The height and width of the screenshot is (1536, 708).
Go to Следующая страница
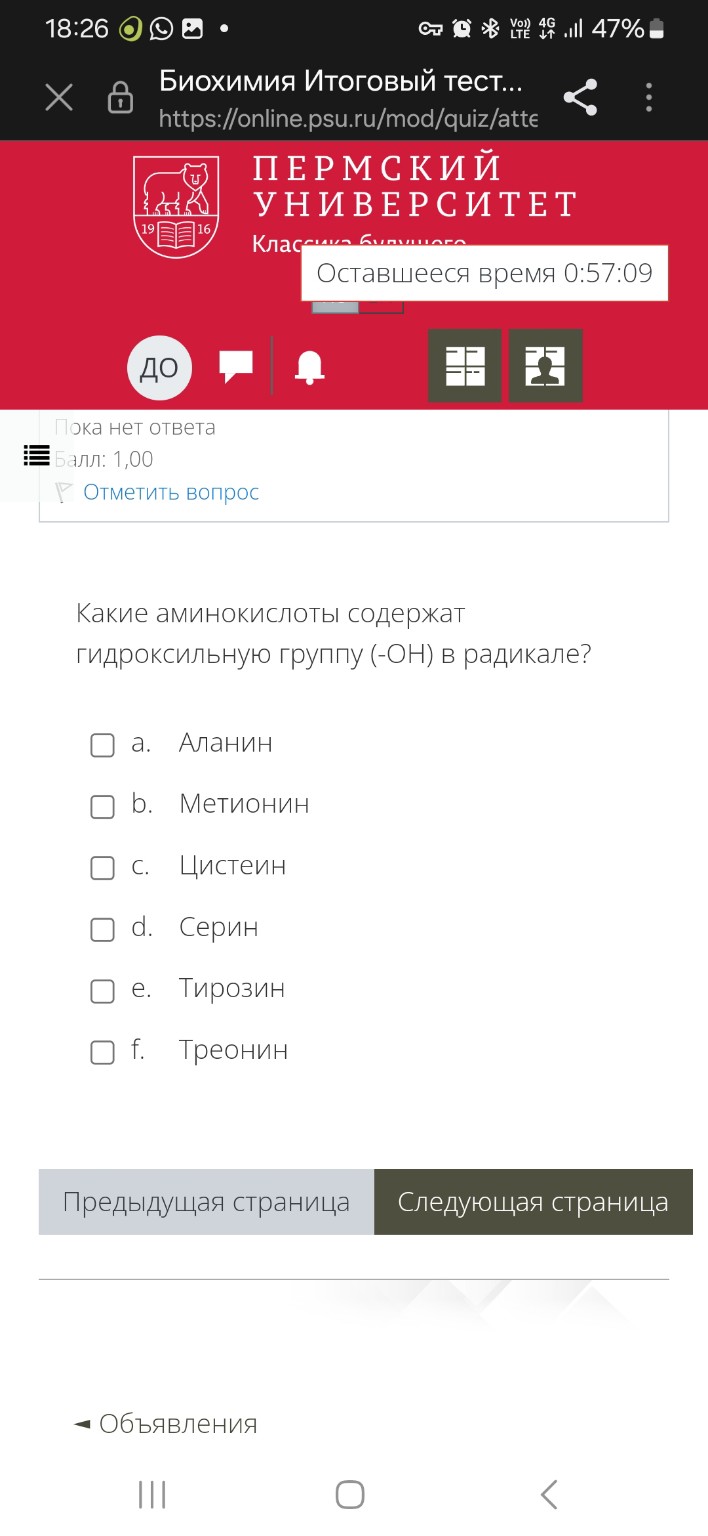point(532,1201)
